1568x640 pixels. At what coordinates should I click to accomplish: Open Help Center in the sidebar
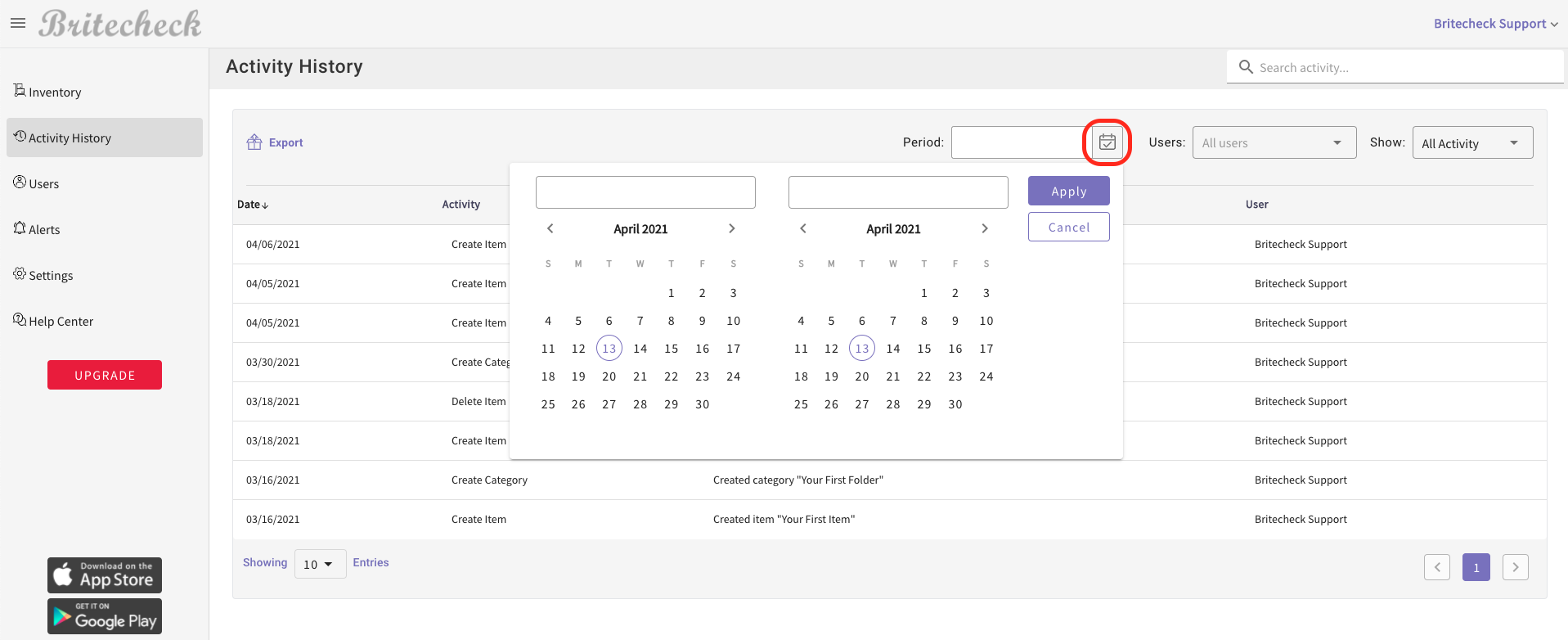tap(60, 321)
